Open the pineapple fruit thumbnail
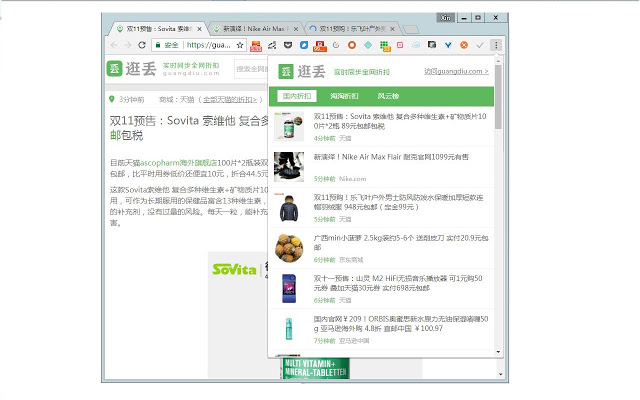Screen dimensions: 640x400 289,248
